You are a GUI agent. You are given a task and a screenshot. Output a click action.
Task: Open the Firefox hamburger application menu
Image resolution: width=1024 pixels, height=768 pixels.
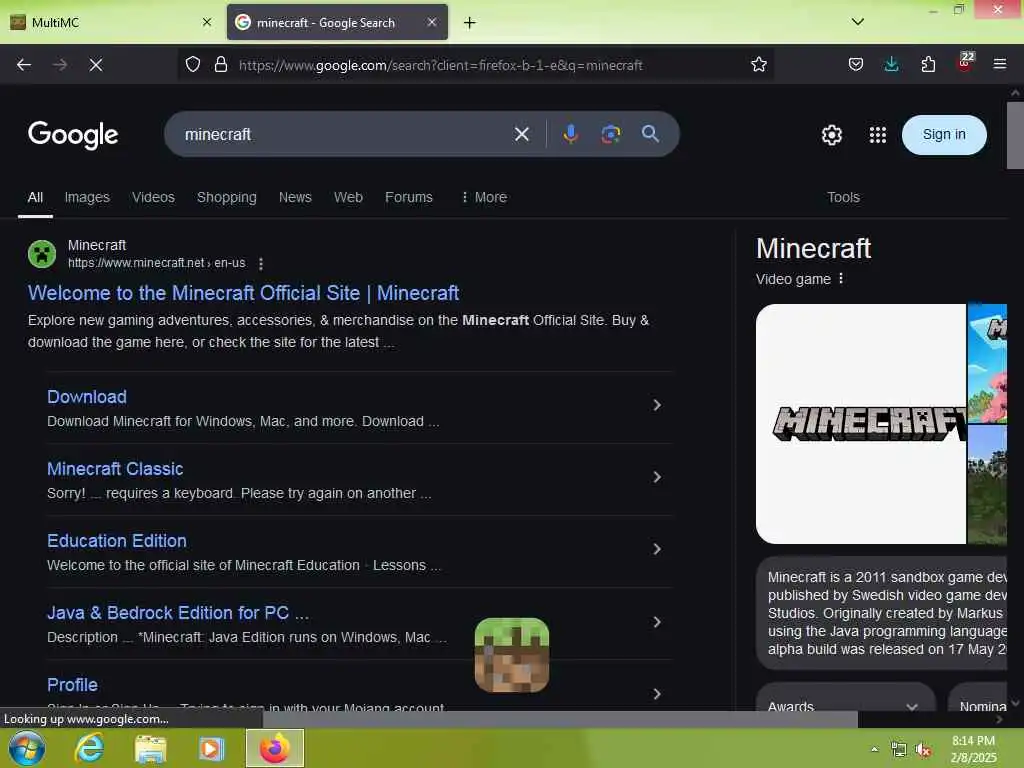coord(1000,65)
